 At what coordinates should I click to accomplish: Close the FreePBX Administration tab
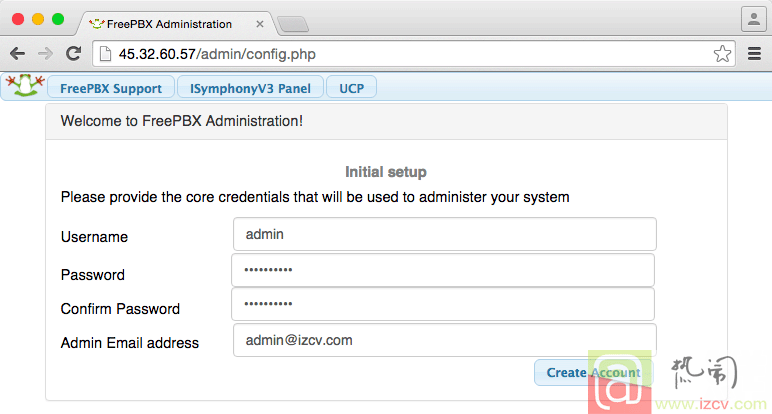click(259, 24)
